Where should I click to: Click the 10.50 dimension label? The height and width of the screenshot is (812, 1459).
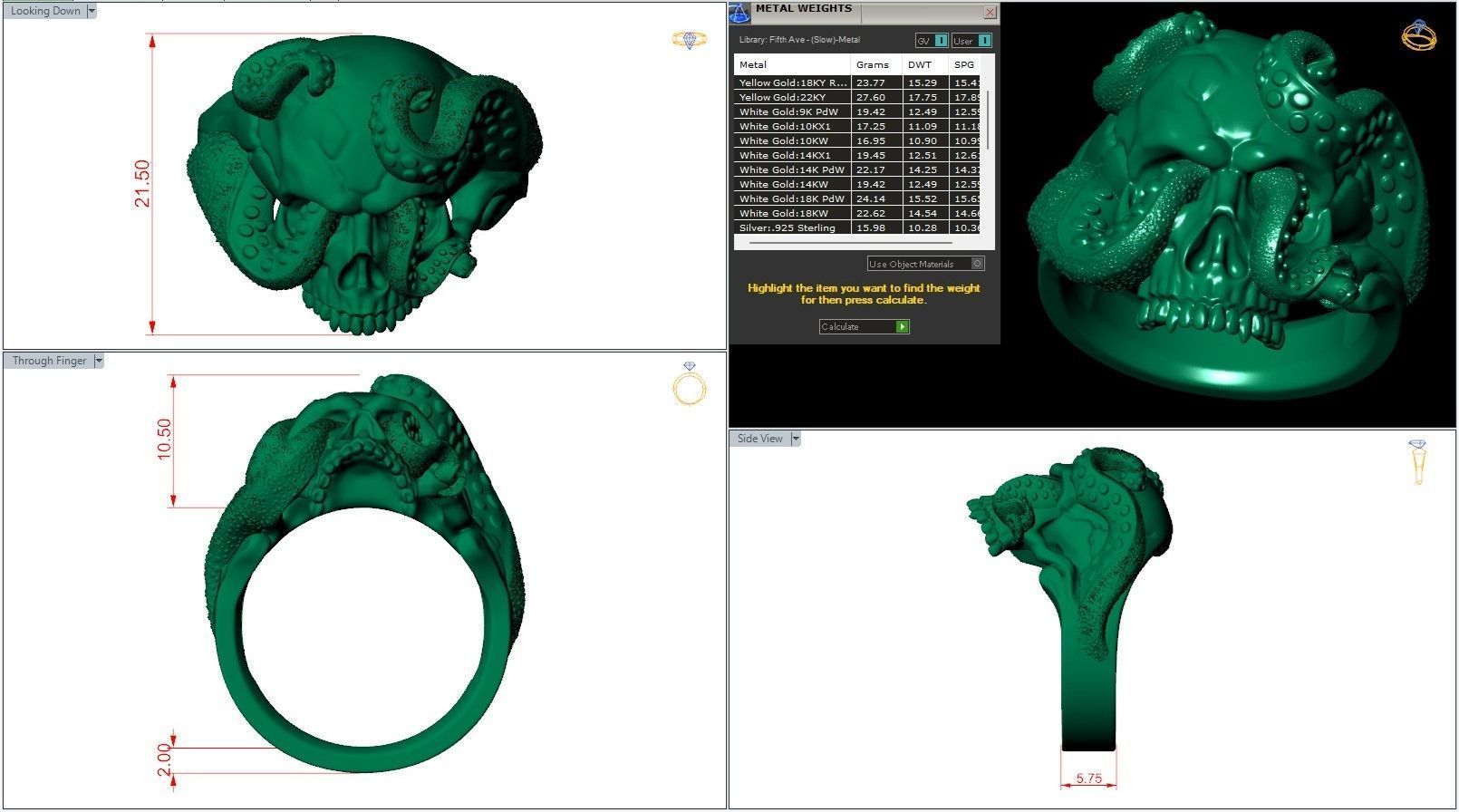[x=163, y=439]
